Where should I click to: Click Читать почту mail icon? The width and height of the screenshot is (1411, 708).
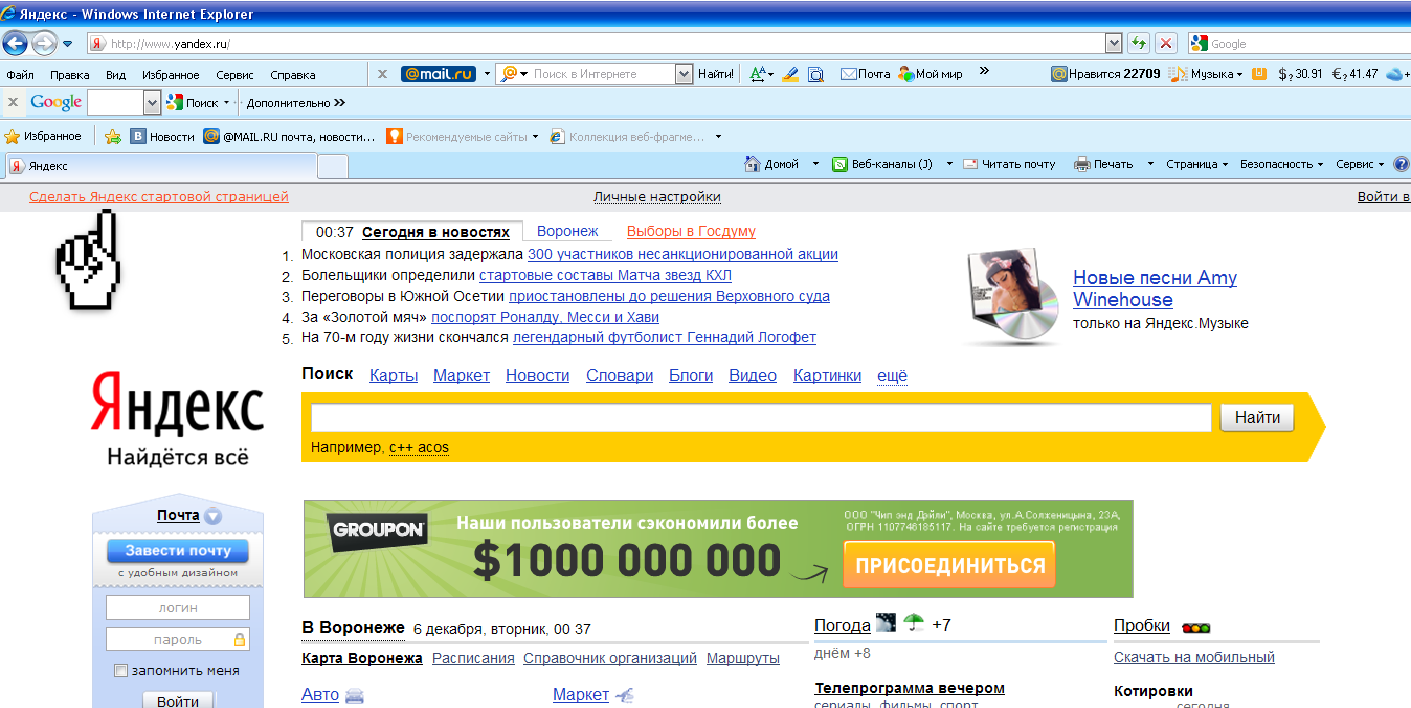point(970,164)
